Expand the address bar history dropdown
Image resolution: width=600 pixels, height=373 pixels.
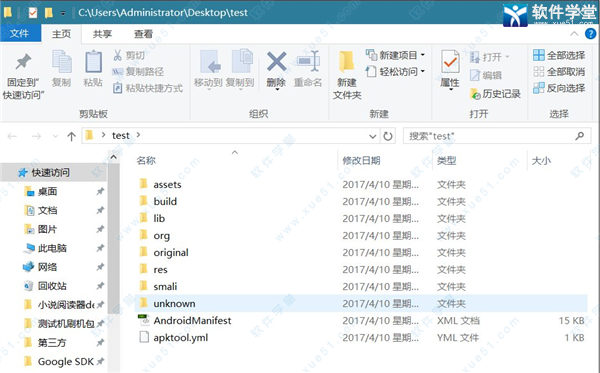click(x=372, y=137)
